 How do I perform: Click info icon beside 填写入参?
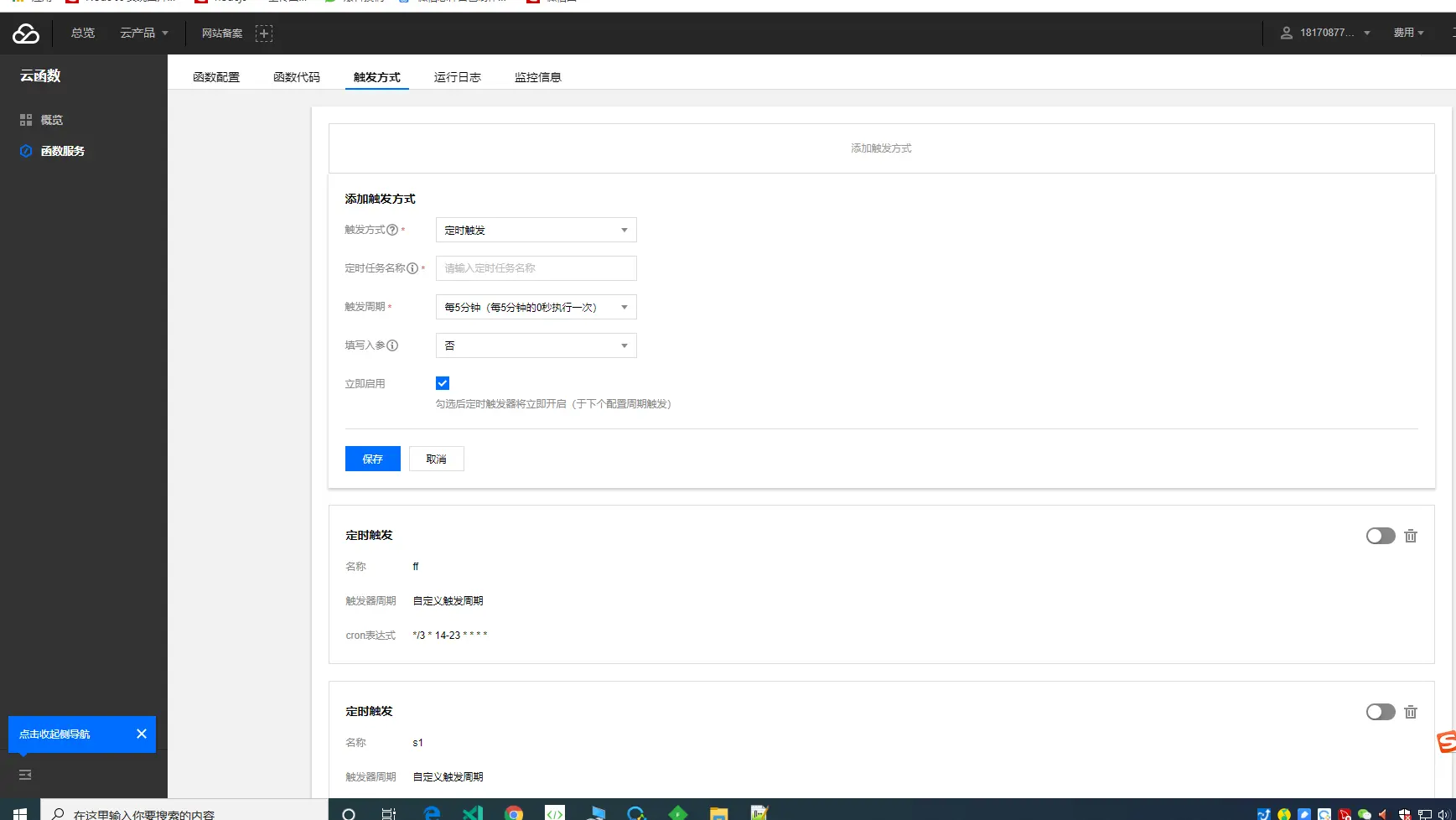392,345
